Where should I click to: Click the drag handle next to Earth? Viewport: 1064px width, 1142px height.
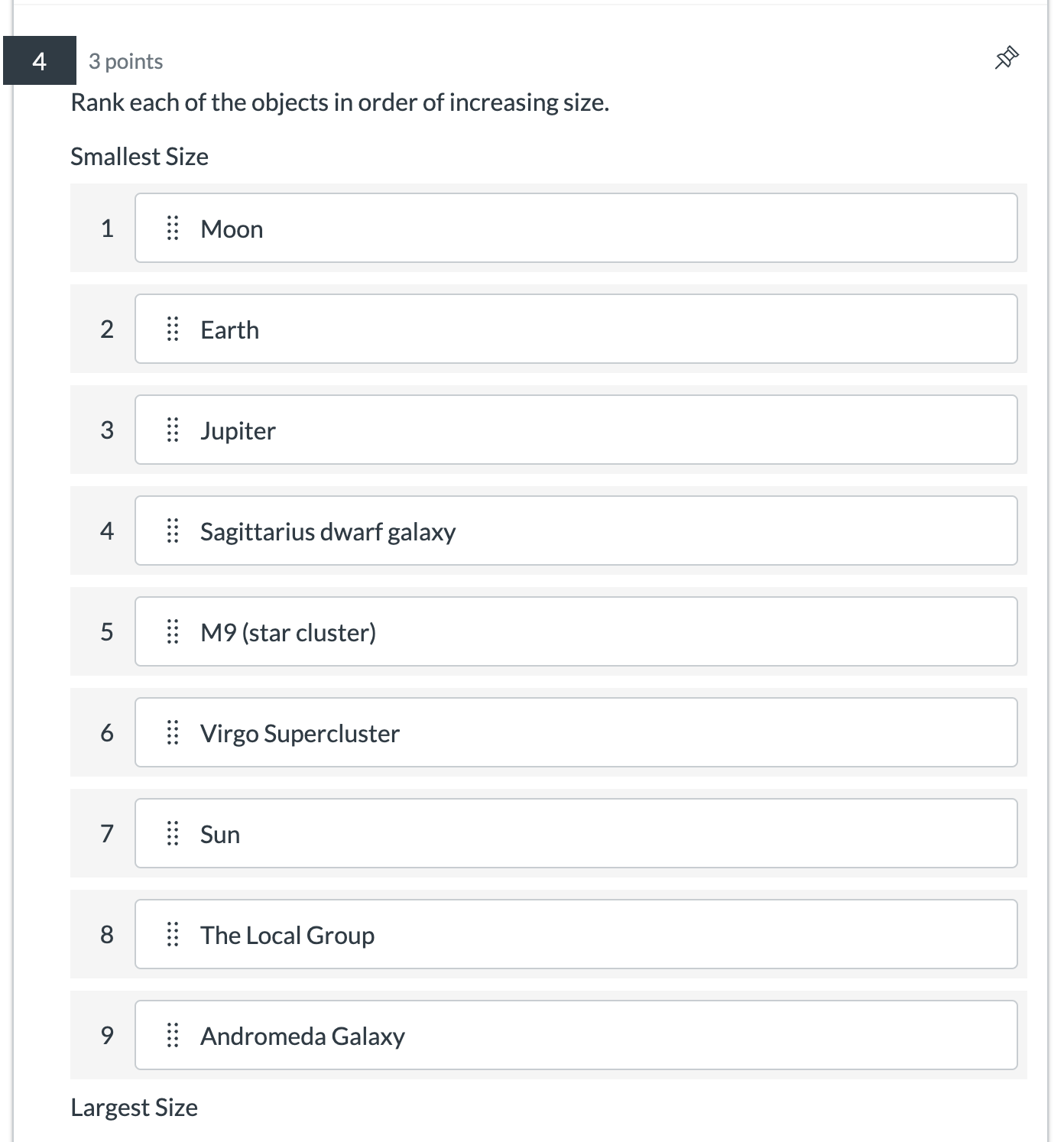[x=172, y=329]
